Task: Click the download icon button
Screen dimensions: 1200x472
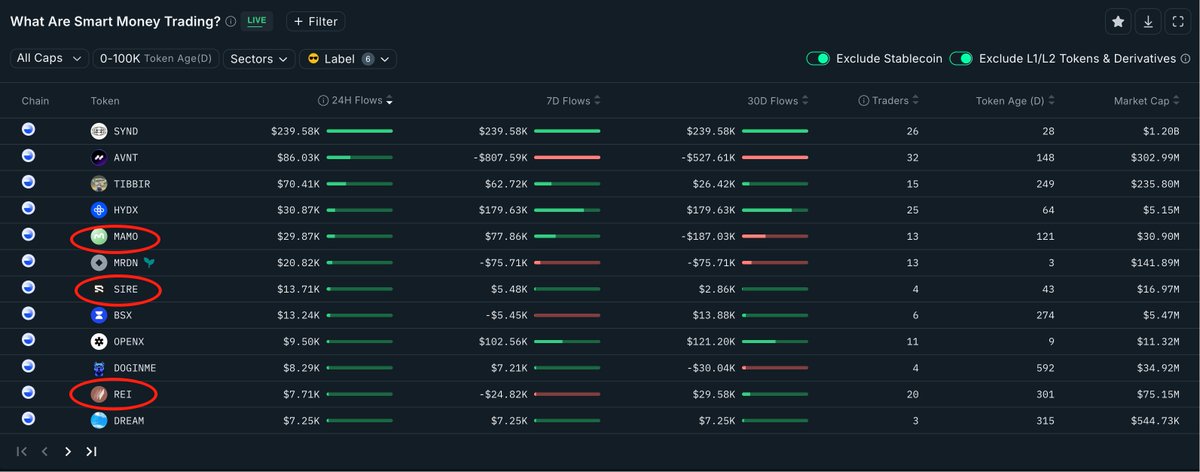Action: [x=1148, y=22]
